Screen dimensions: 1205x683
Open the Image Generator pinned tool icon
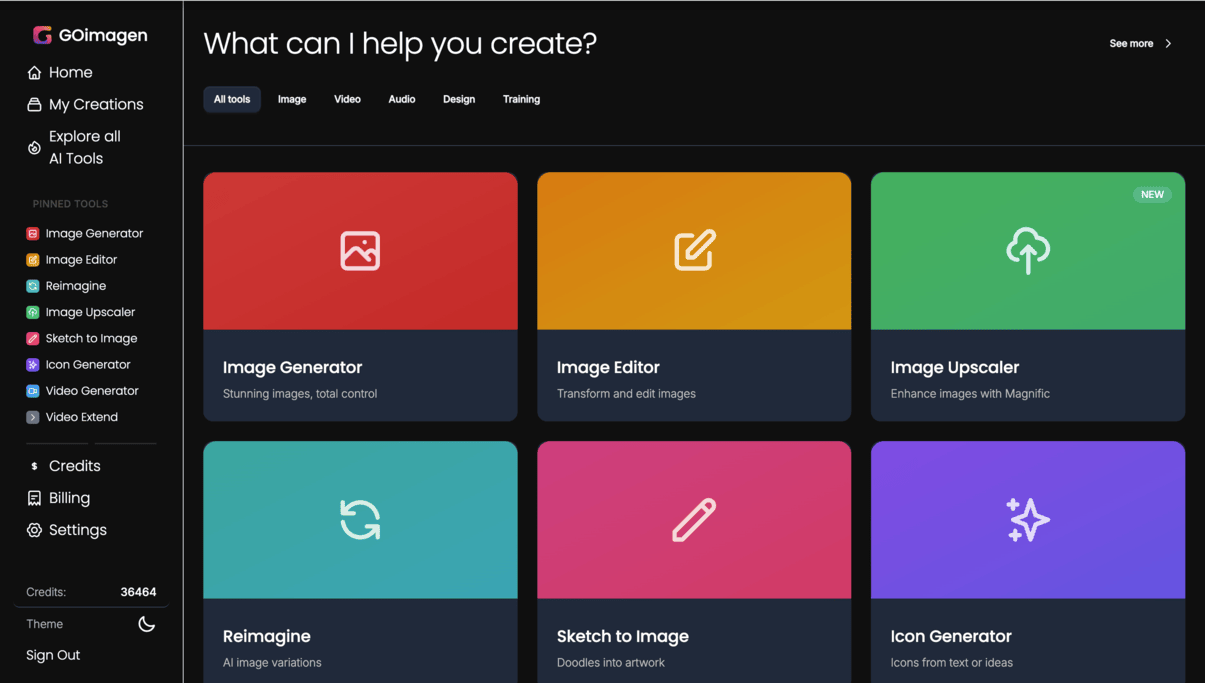coord(33,234)
